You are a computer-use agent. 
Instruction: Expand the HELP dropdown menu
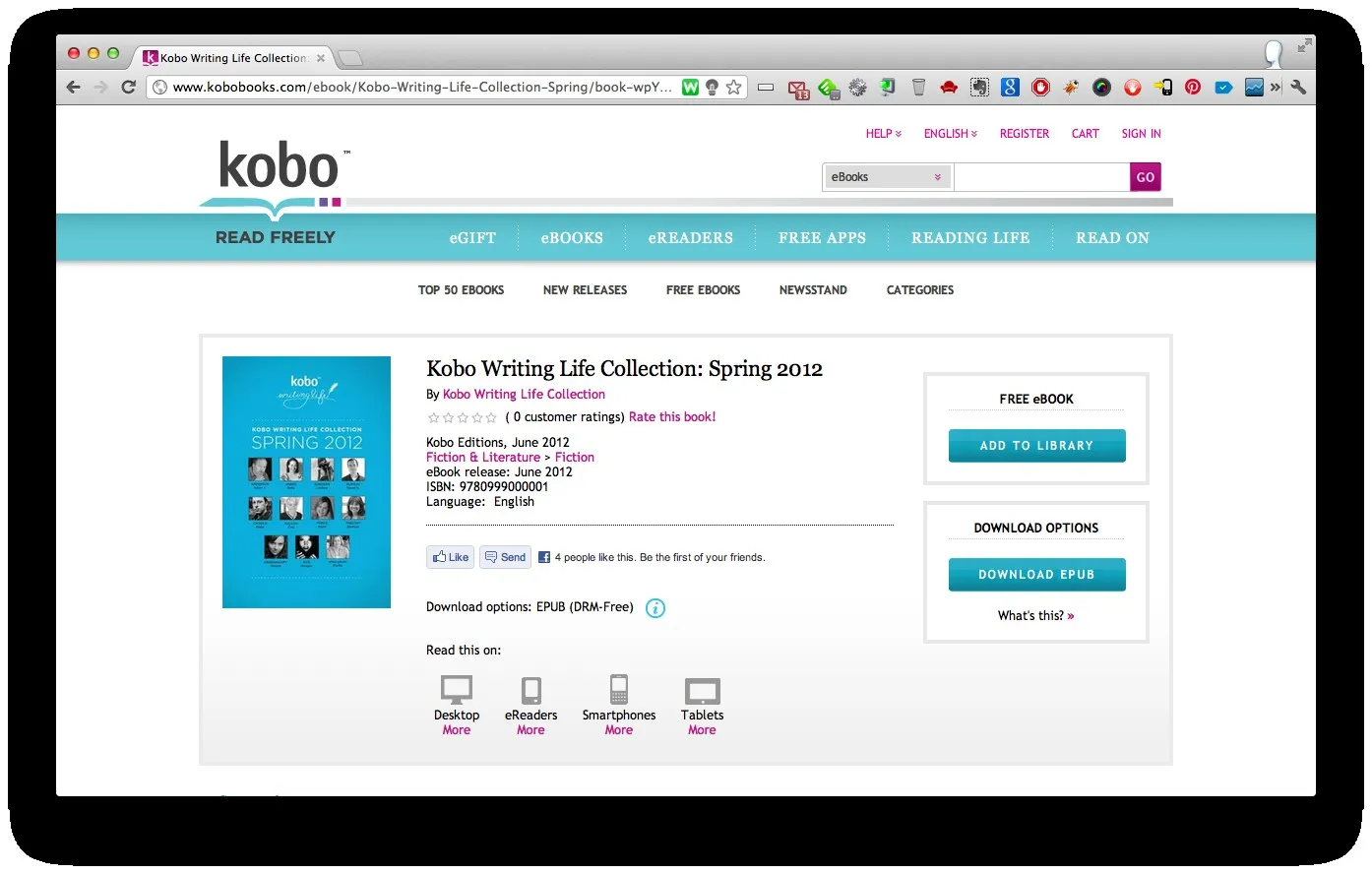tap(884, 134)
